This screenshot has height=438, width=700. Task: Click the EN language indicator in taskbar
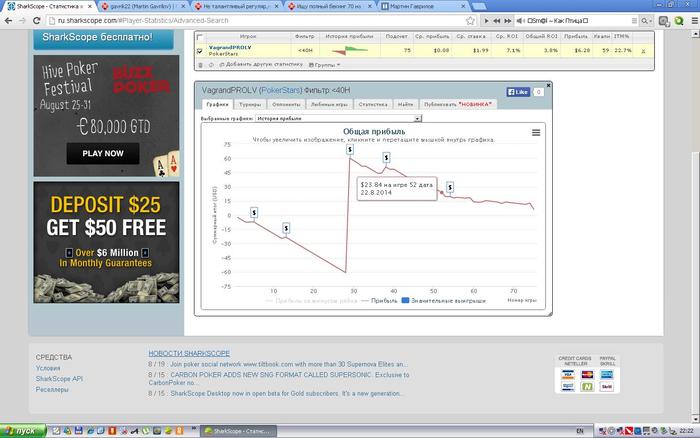[x=580, y=431]
